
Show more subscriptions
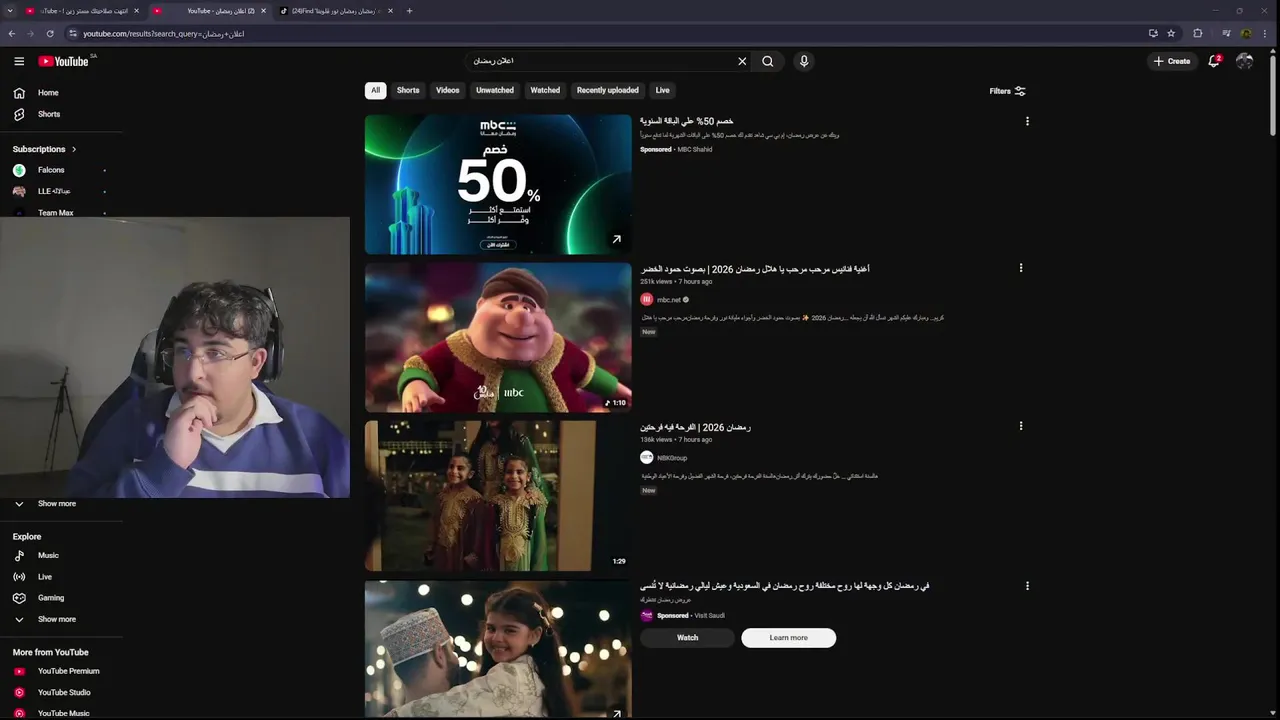click(57, 504)
